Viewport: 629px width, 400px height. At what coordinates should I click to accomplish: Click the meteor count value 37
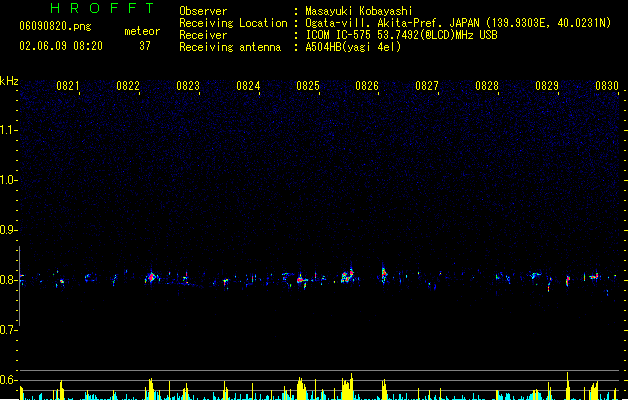coord(145,46)
